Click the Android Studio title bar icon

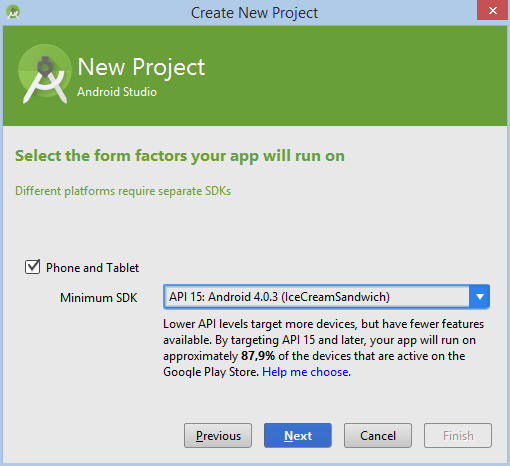coord(13,12)
